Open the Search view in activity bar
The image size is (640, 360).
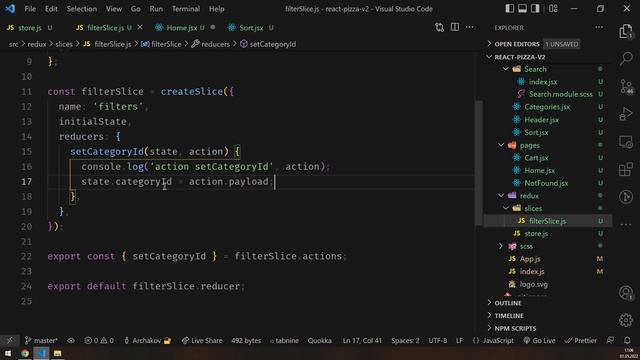(x=626, y=58)
